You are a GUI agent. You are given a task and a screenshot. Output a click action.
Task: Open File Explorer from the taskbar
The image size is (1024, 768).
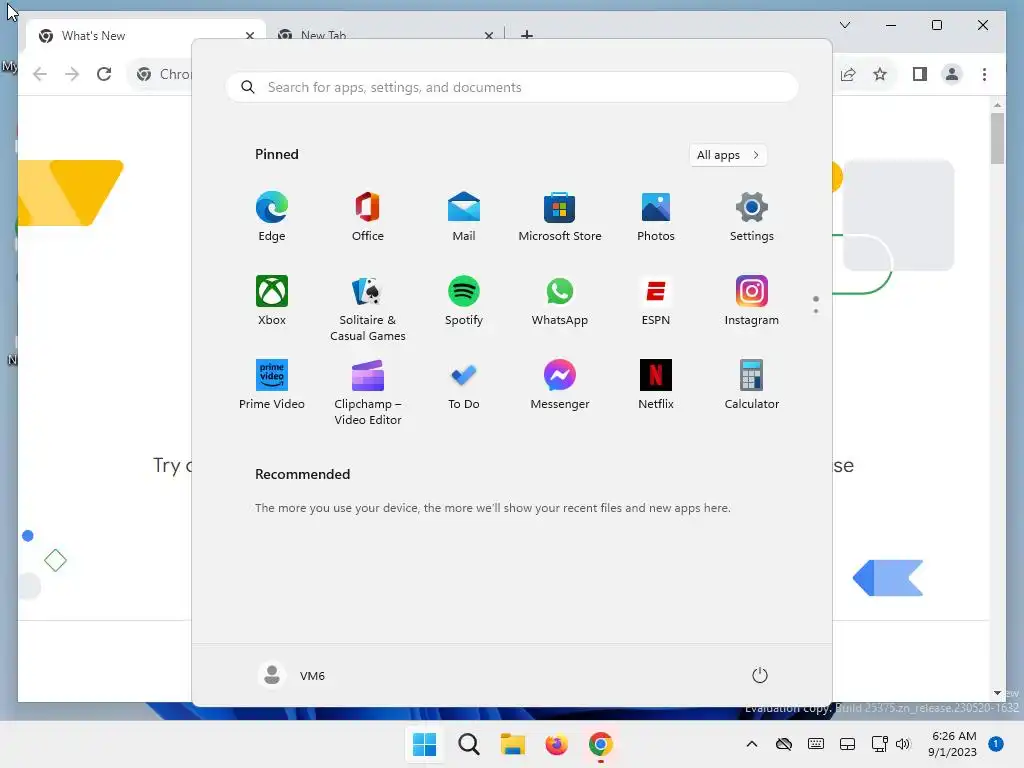513,744
